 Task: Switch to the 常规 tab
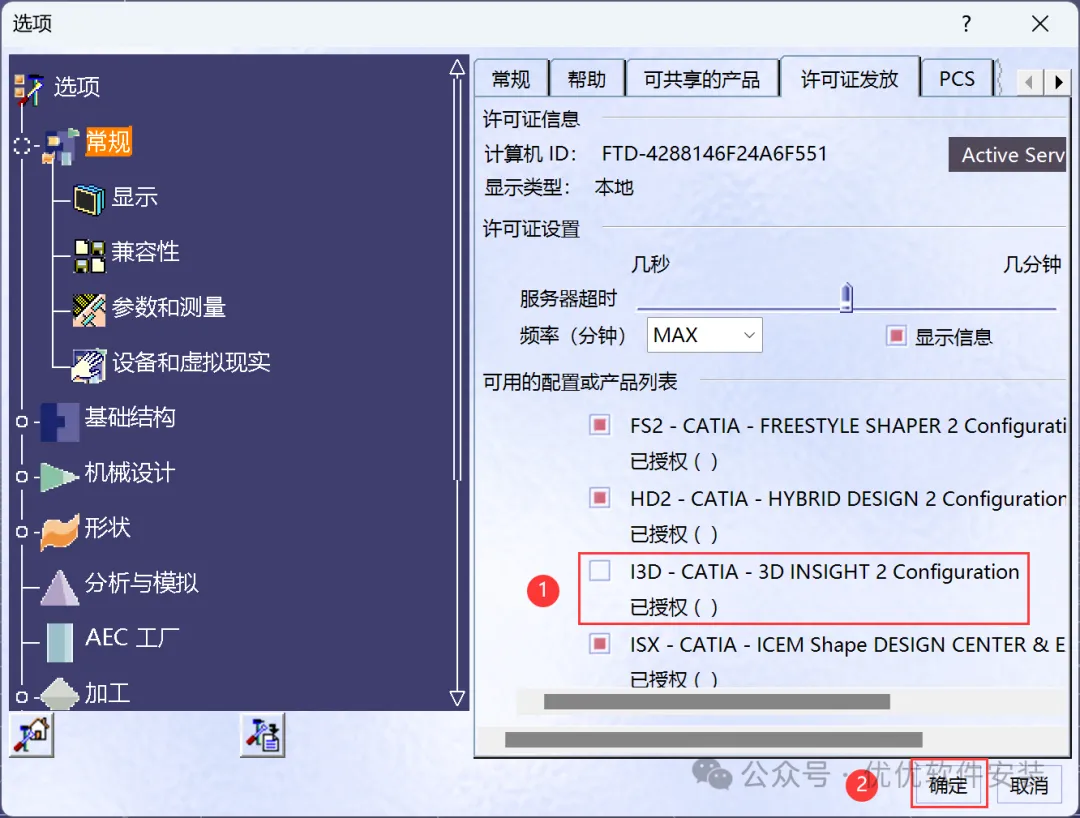coord(511,78)
